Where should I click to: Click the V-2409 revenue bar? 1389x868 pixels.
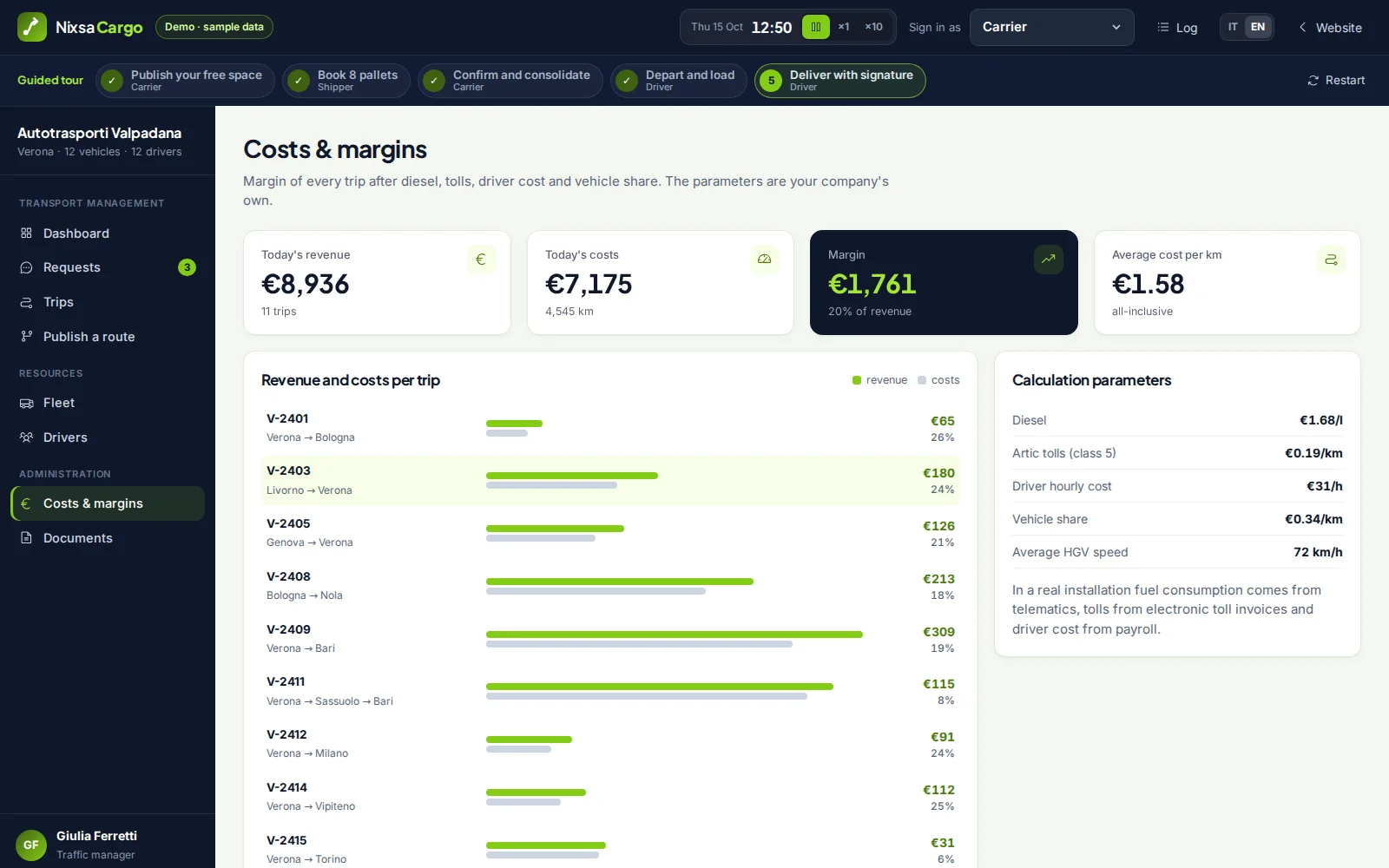(x=675, y=635)
